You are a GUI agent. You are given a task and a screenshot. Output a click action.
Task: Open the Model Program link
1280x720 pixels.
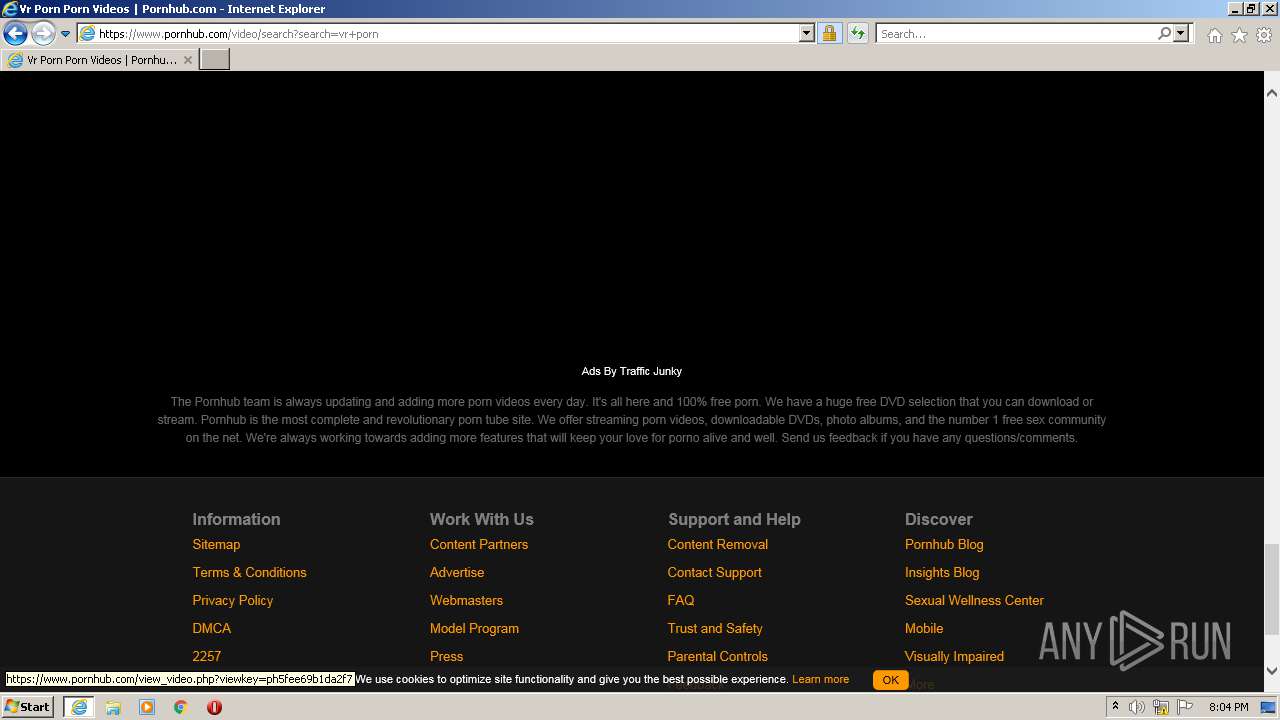coord(474,628)
